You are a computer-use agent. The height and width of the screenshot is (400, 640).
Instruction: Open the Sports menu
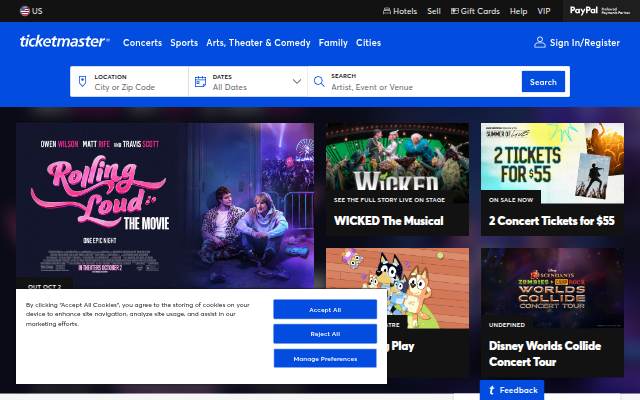tap(184, 42)
